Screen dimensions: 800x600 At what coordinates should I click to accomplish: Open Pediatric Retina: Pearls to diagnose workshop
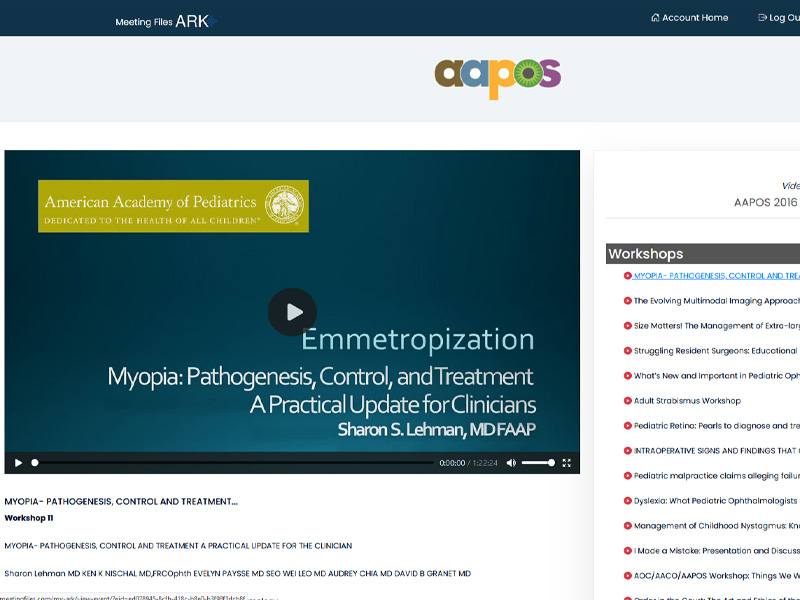(716, 426)
